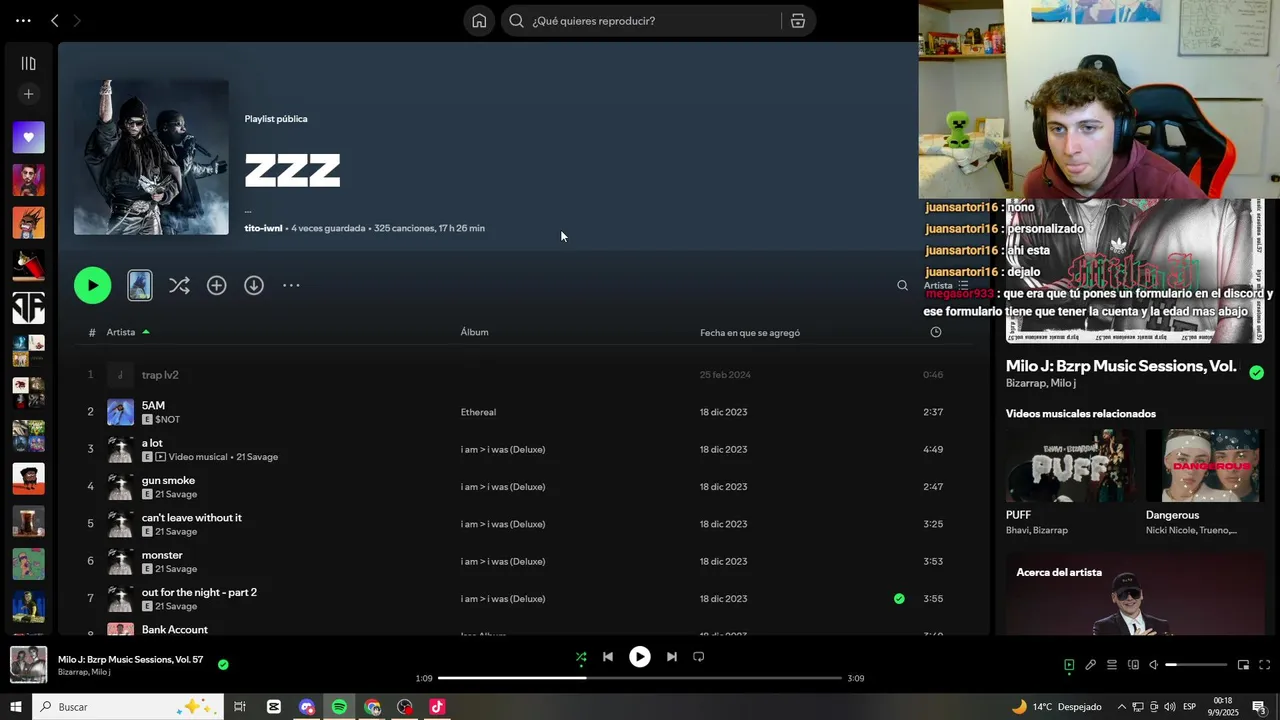Open TikTok from the taskbar
This screenshot has width=1280, height=720.
click(437, 707)
